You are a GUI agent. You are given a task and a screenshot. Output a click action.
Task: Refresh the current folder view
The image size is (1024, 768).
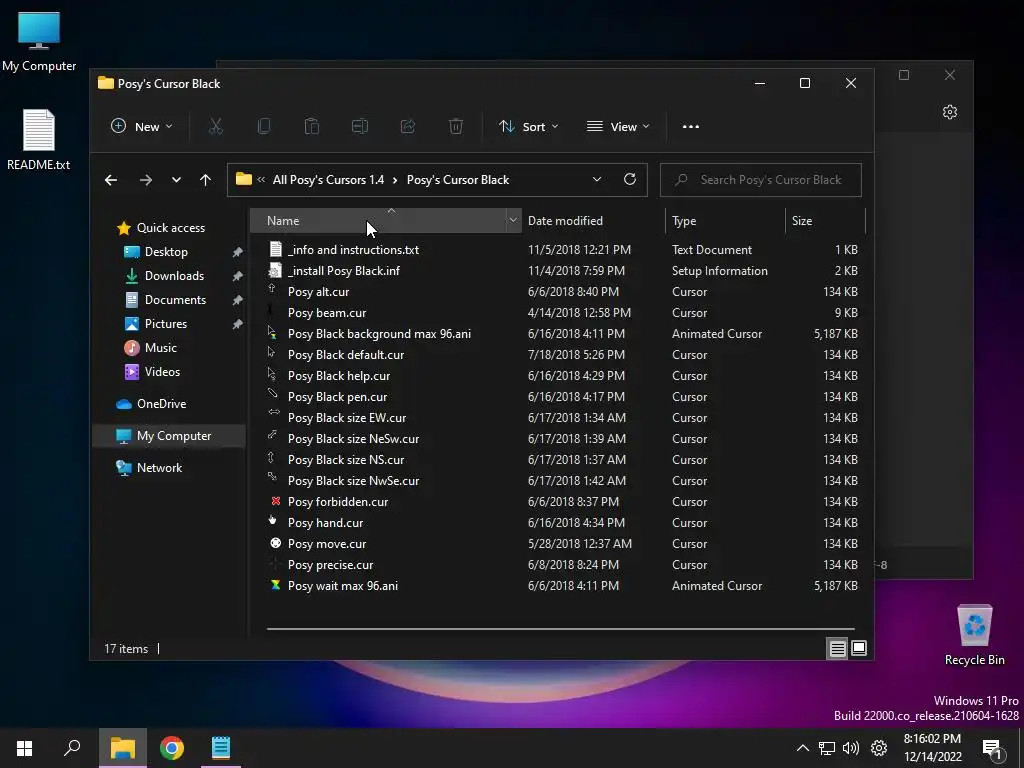(x=630, y=179)
